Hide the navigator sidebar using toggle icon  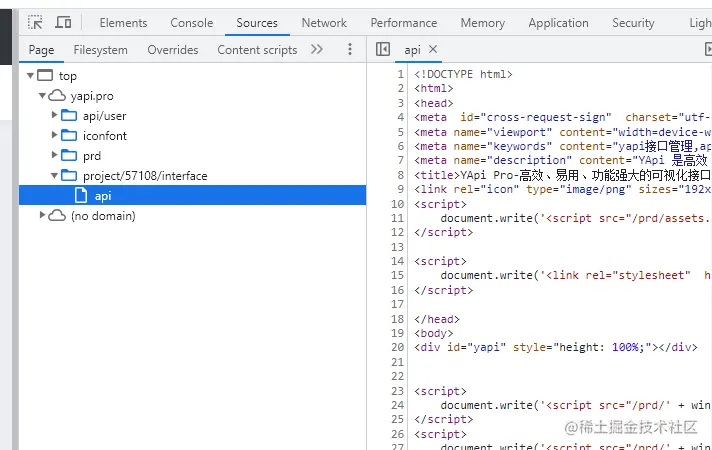[x=383, y=49]
